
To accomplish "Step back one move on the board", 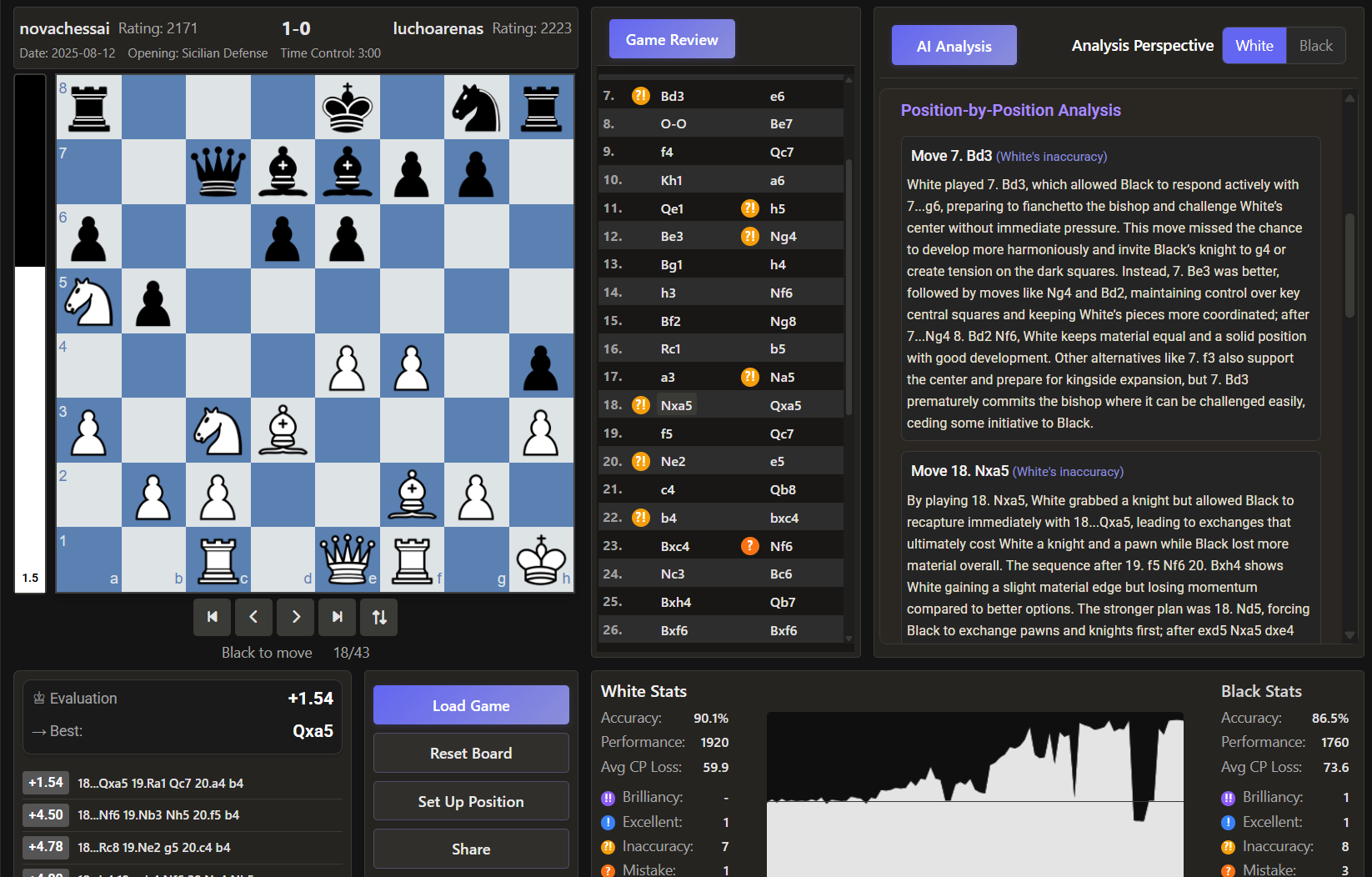I will (x=253, y=617).
